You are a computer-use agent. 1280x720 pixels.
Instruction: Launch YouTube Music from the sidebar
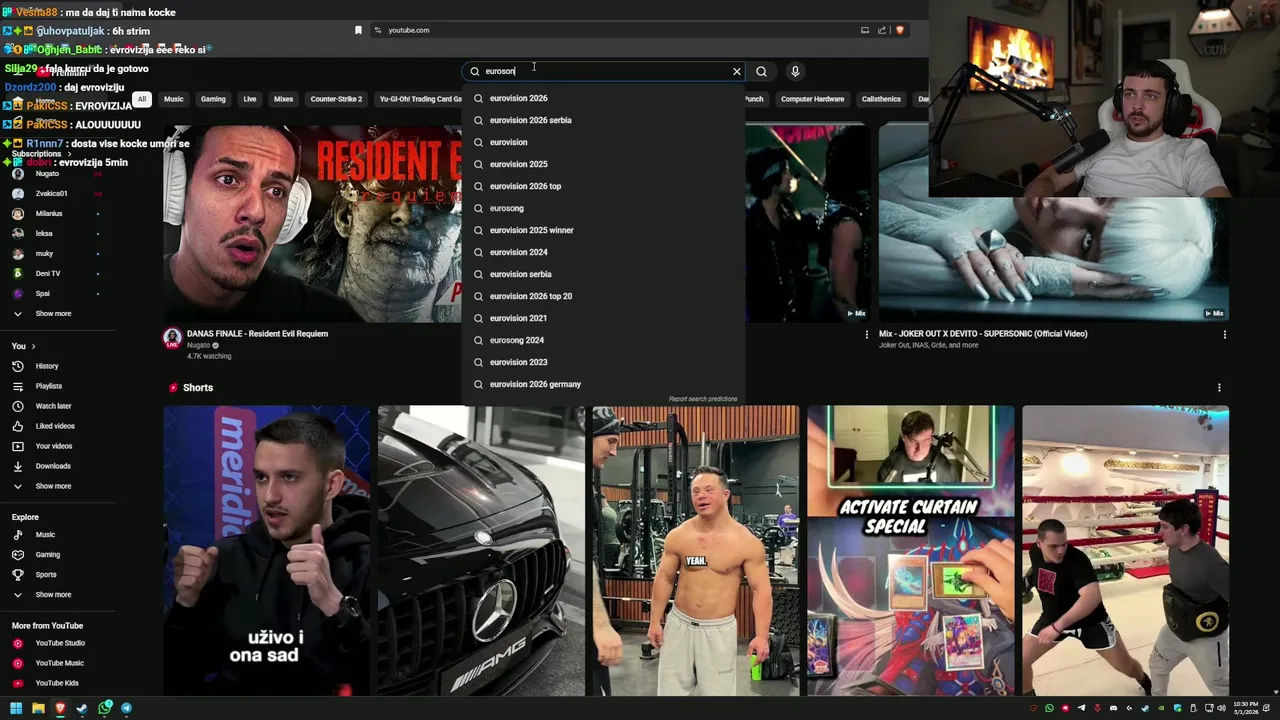coord(58,663)
